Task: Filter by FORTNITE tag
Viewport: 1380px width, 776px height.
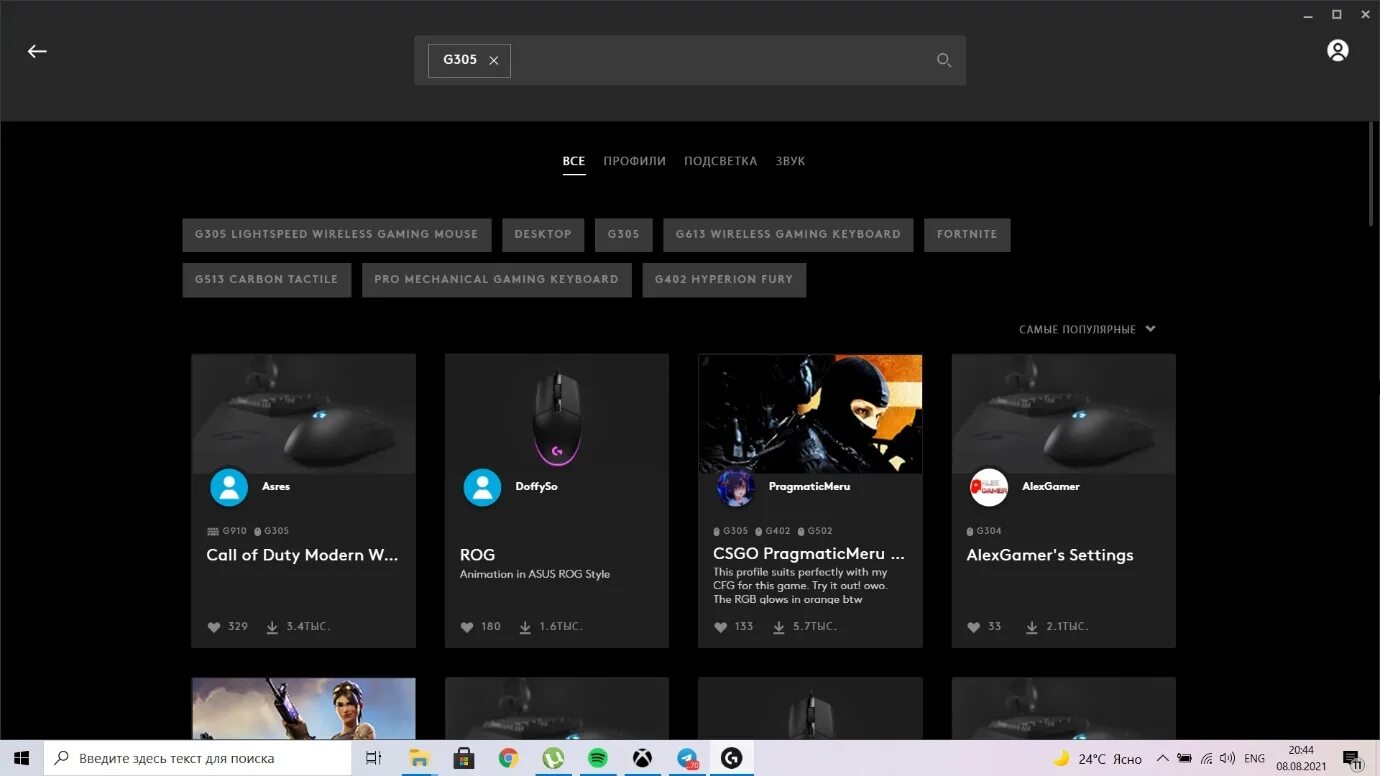Action: click(967, 234)
